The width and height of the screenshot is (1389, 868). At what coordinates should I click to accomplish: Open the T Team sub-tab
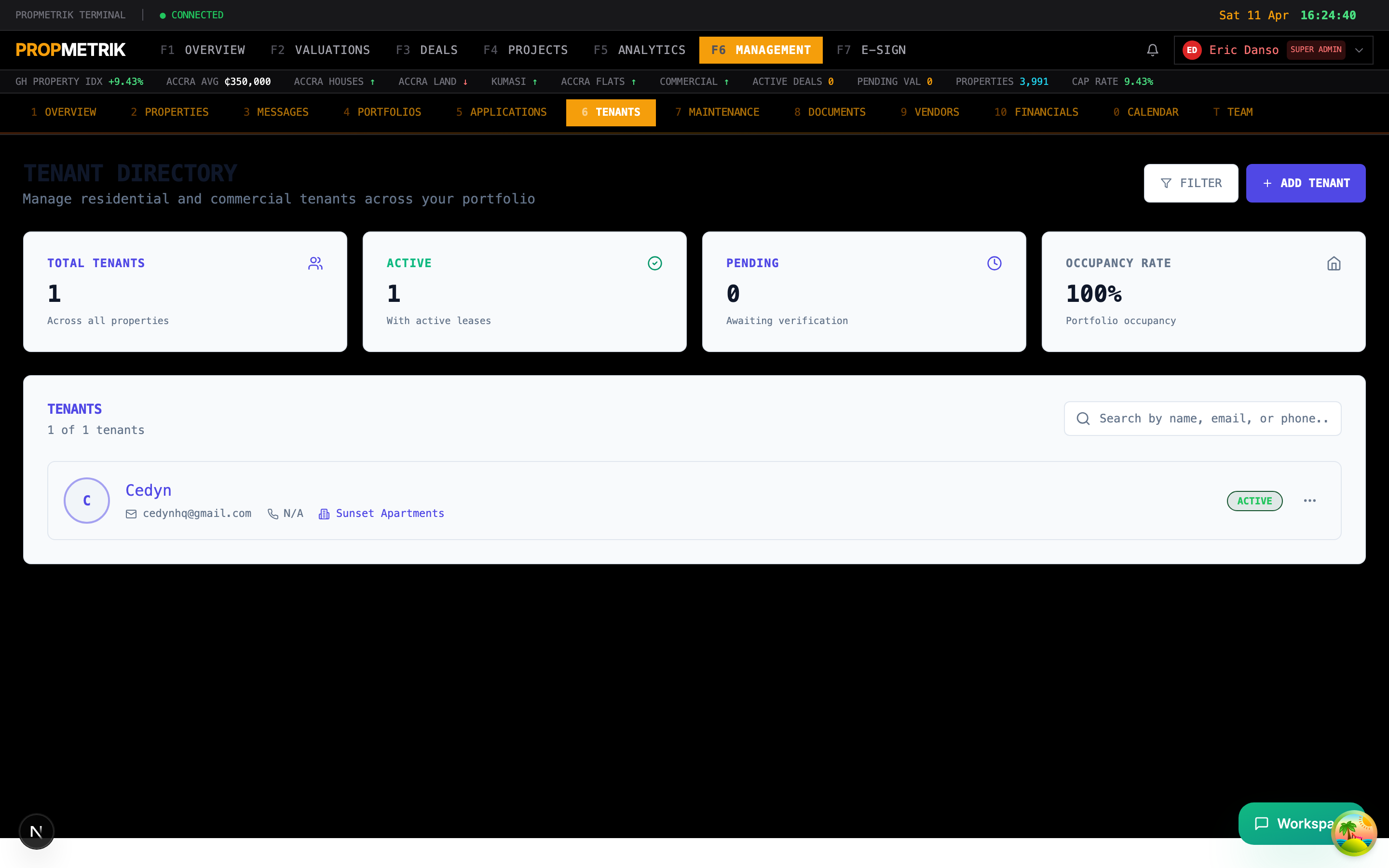coord(1233,112)
